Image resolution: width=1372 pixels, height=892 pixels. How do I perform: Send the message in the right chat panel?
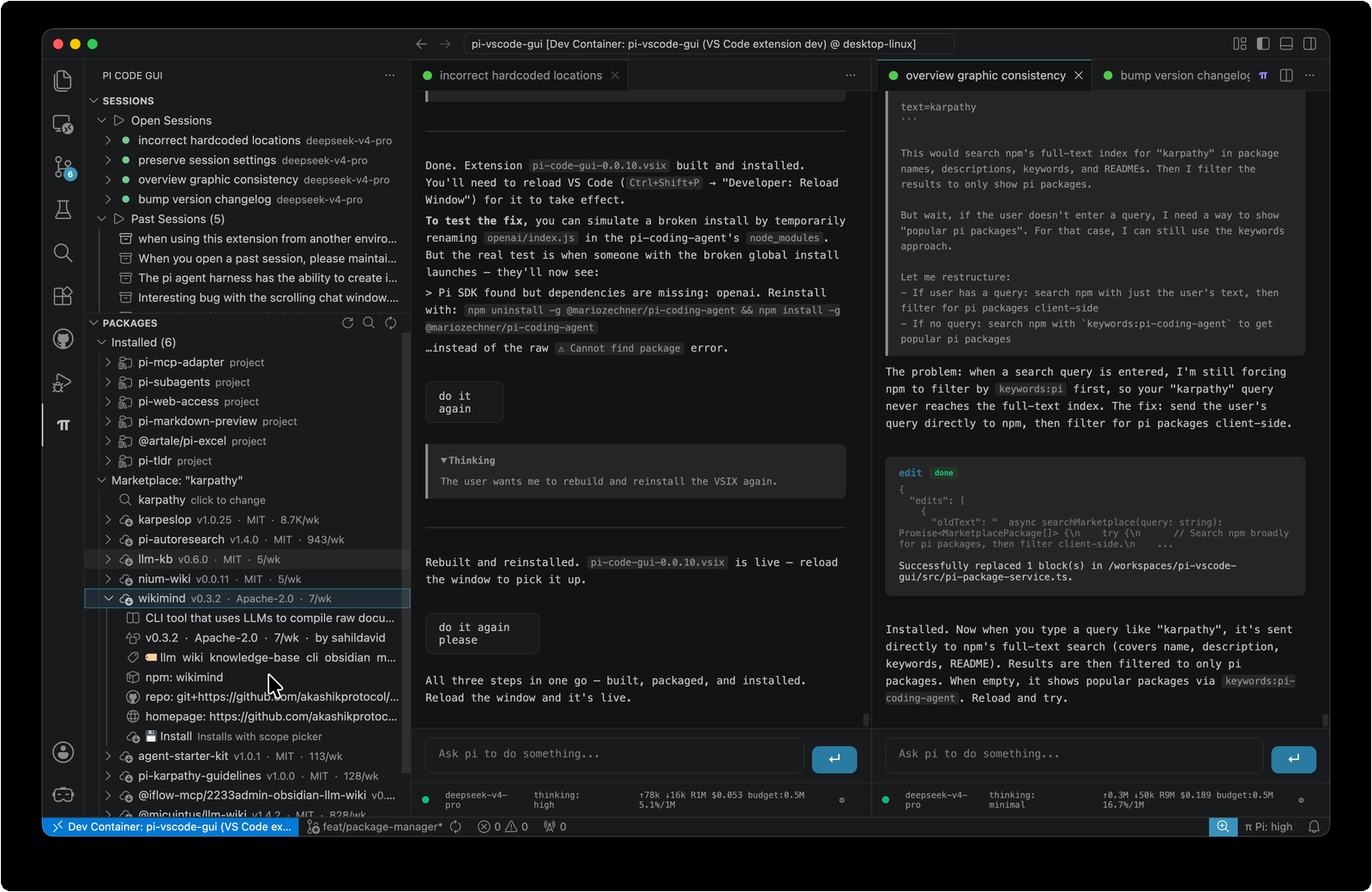1293,759
